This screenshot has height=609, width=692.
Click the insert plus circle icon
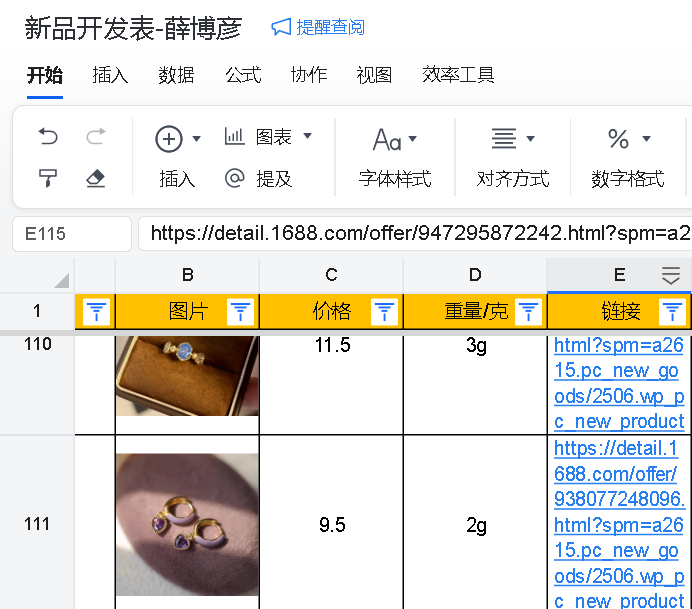point(169,138)
